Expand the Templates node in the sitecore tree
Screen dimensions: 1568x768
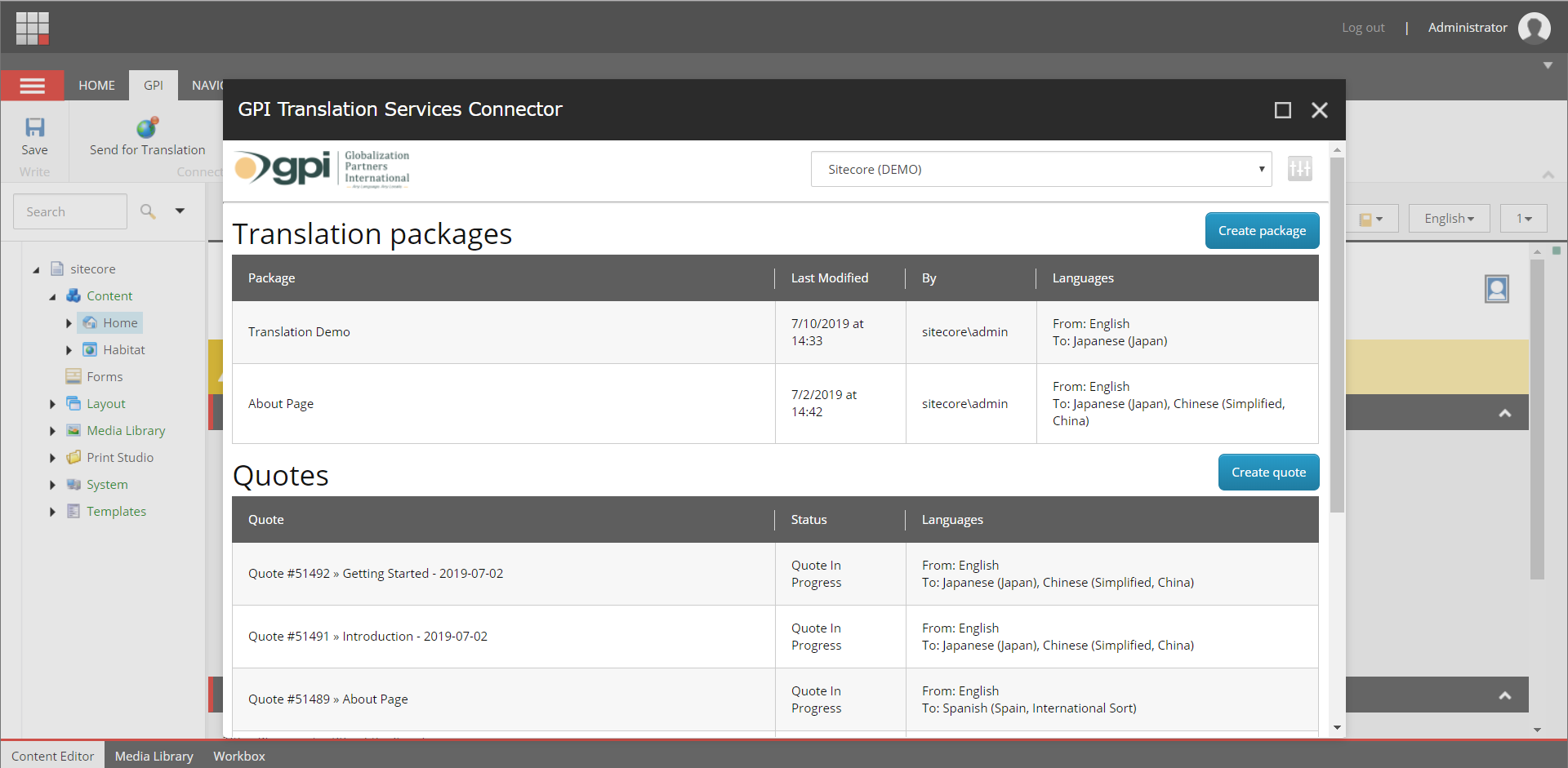tap(52, 512)
